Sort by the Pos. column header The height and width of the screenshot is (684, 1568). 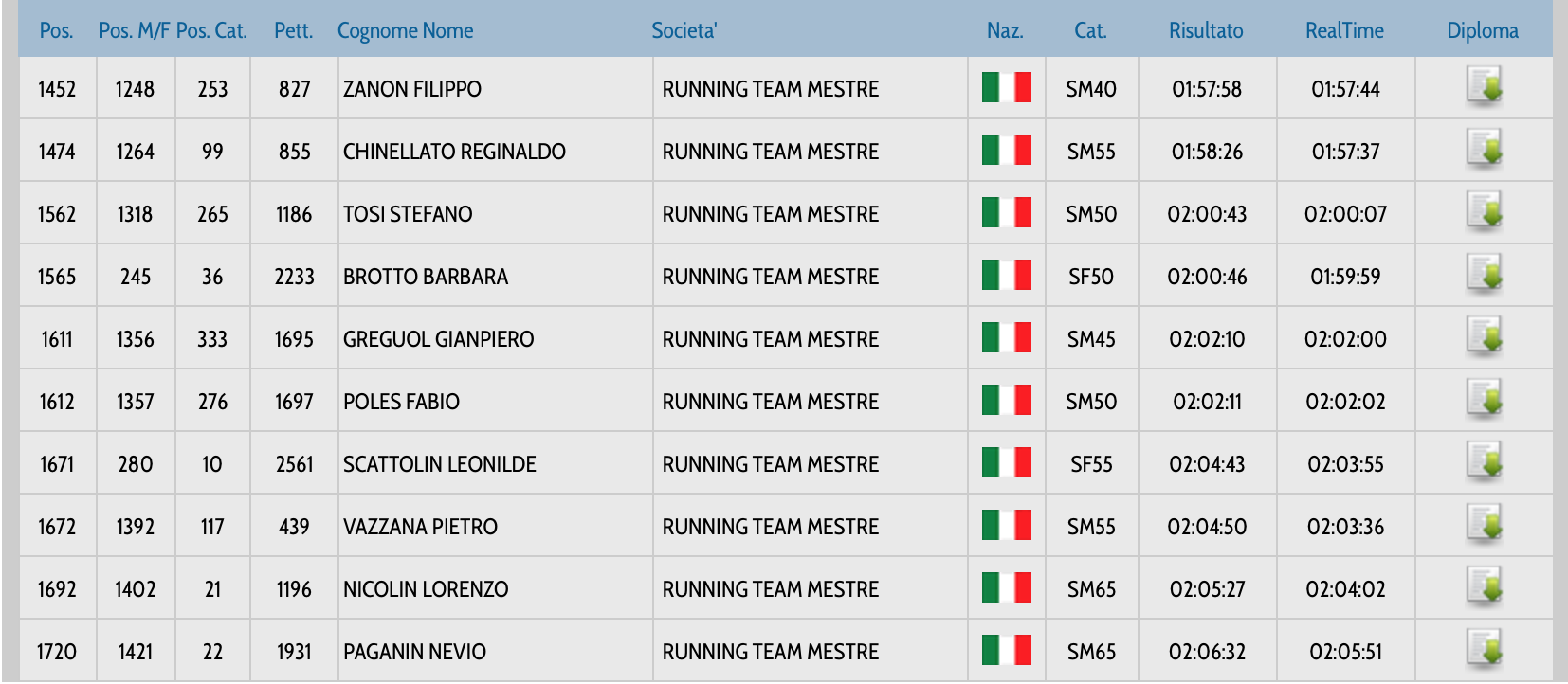(56, 30)
